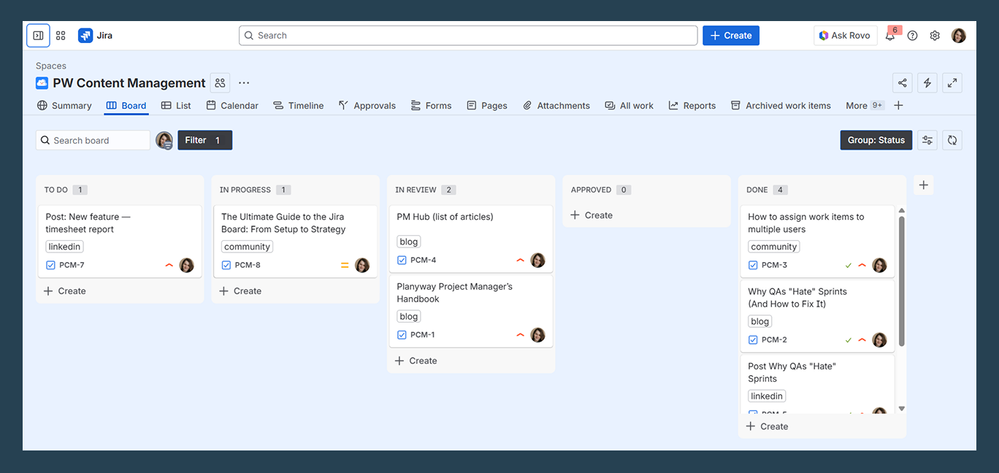Click the assignee avatar on PCM-4 card
Viewport: 999px width, 473px height.
point(538,260)
